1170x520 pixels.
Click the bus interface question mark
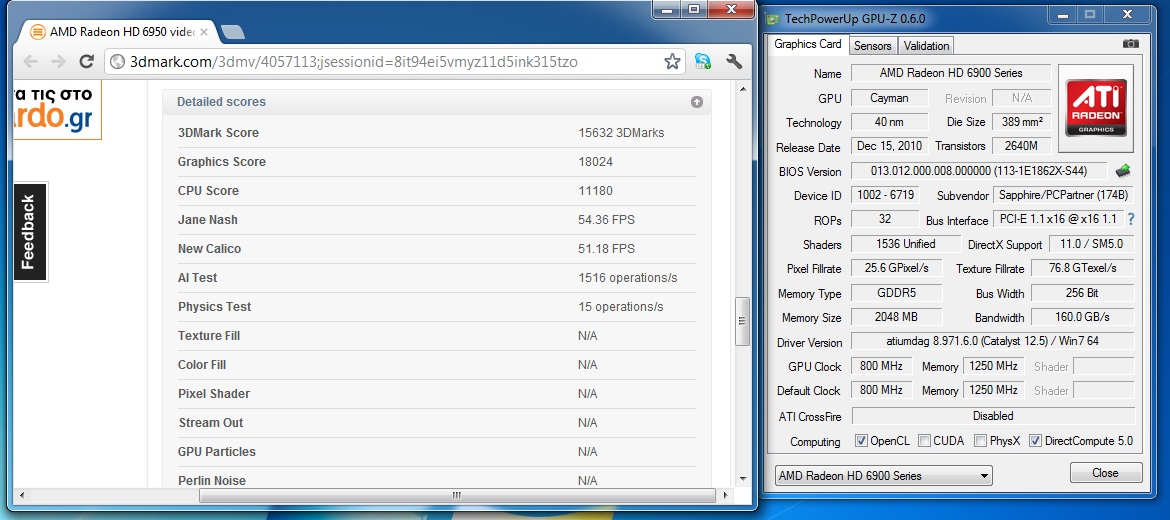click(1131, 219)
